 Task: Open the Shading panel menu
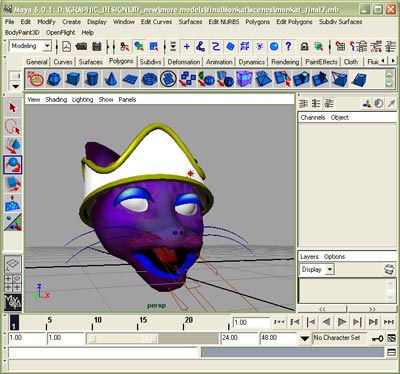tap(56, 99)
